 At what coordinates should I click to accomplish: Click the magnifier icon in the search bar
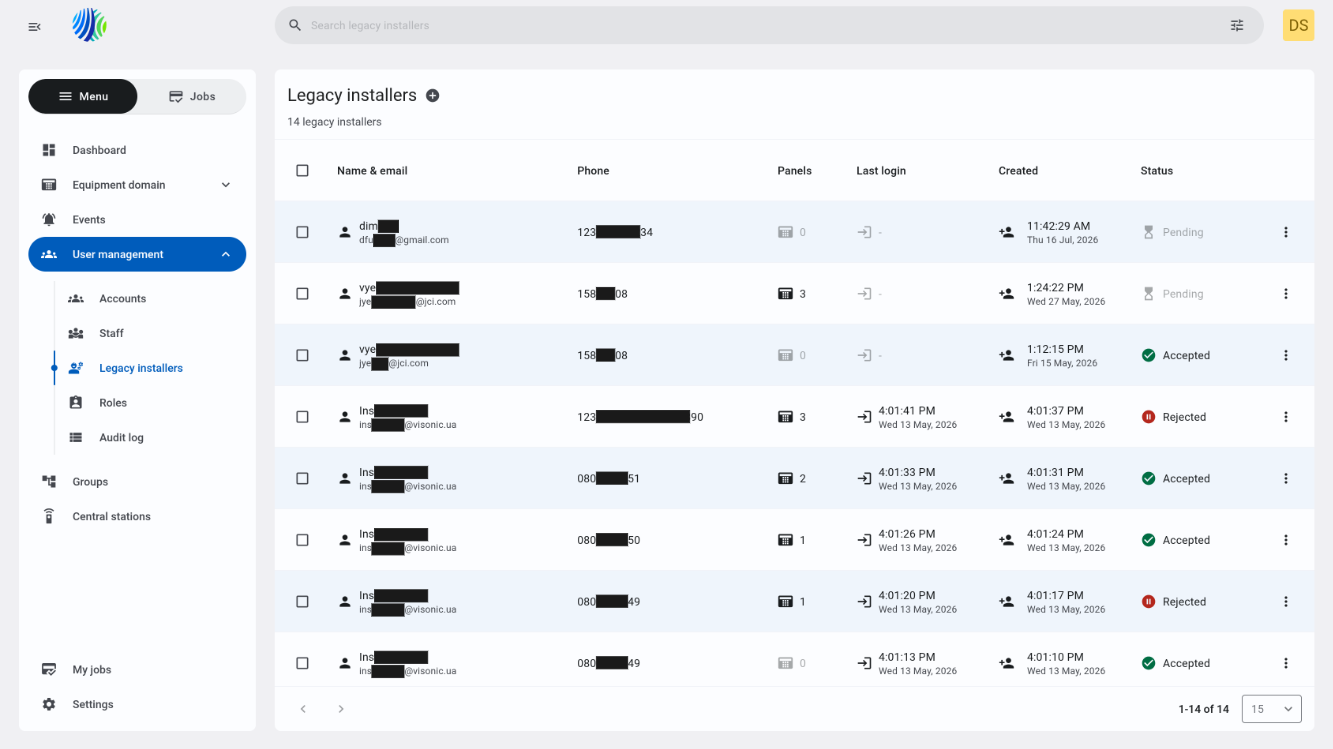pos(295,25)
